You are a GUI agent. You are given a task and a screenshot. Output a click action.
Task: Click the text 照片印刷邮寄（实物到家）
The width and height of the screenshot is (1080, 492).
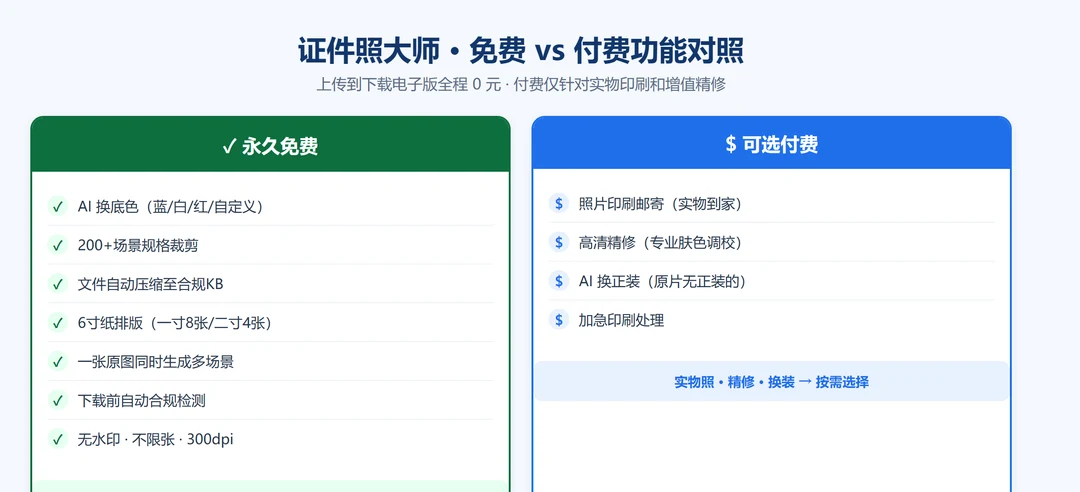click(660, 203)
